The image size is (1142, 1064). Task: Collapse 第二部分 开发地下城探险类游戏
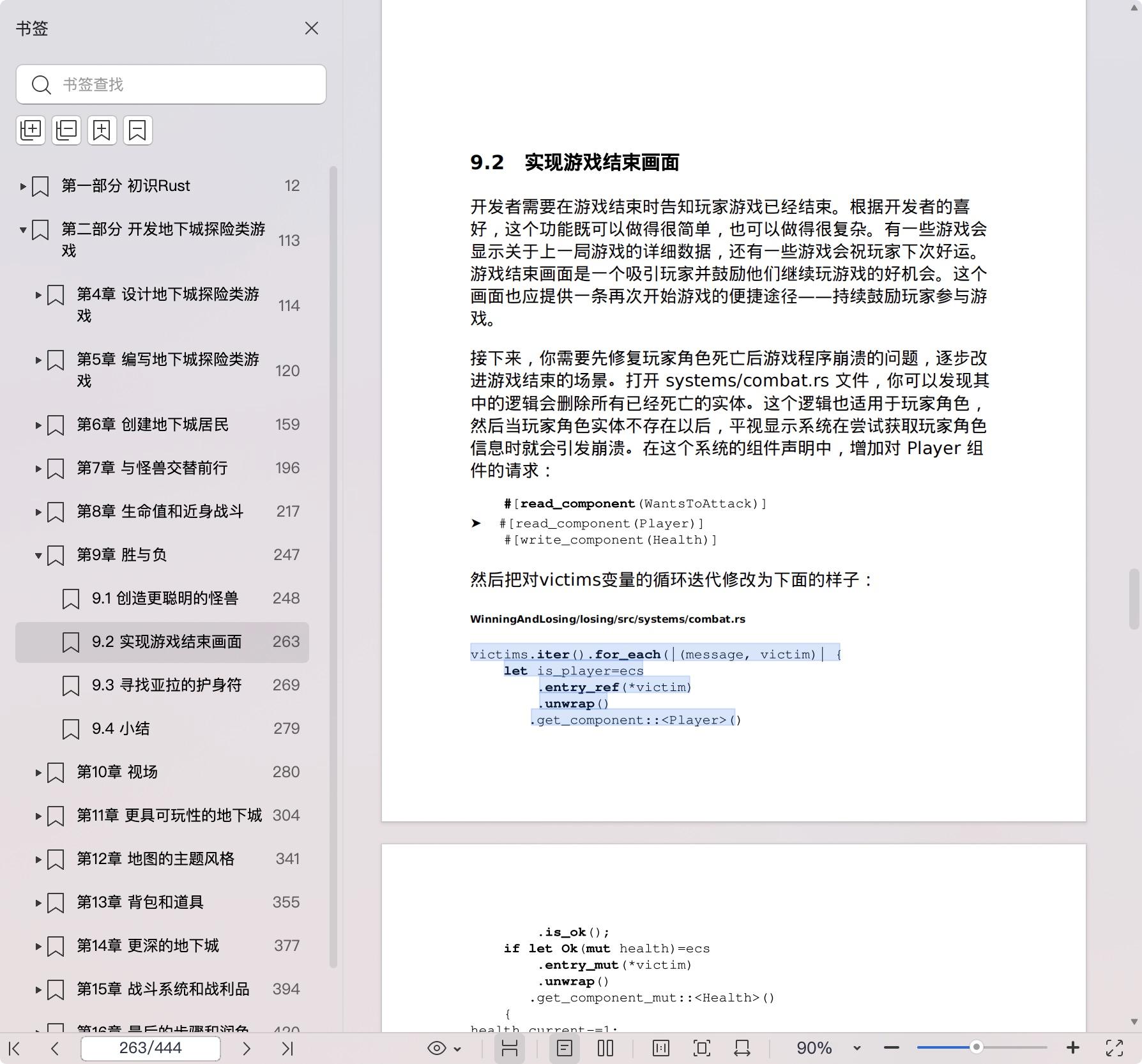click(x=23, y=230)
